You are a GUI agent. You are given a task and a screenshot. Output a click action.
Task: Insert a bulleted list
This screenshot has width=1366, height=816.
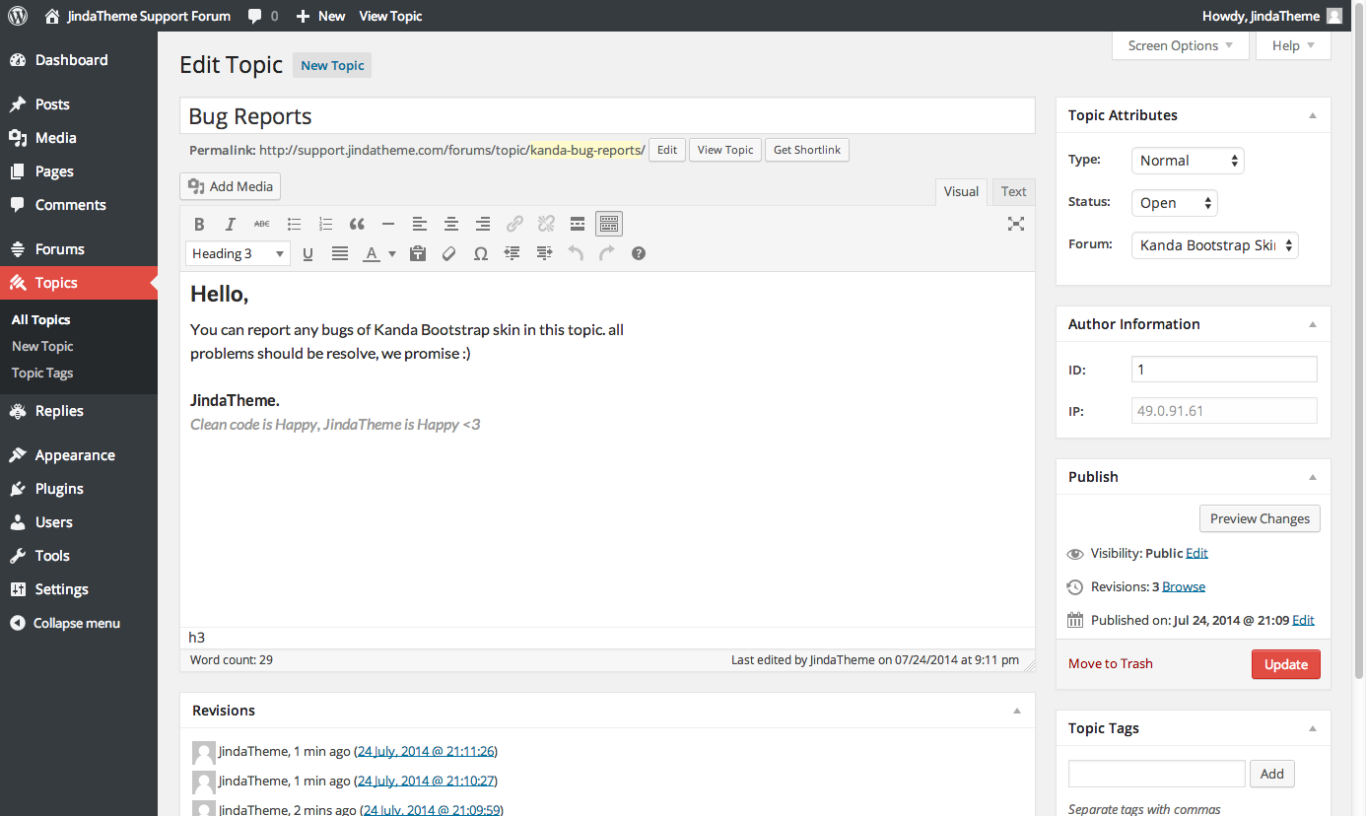point(294,224)
